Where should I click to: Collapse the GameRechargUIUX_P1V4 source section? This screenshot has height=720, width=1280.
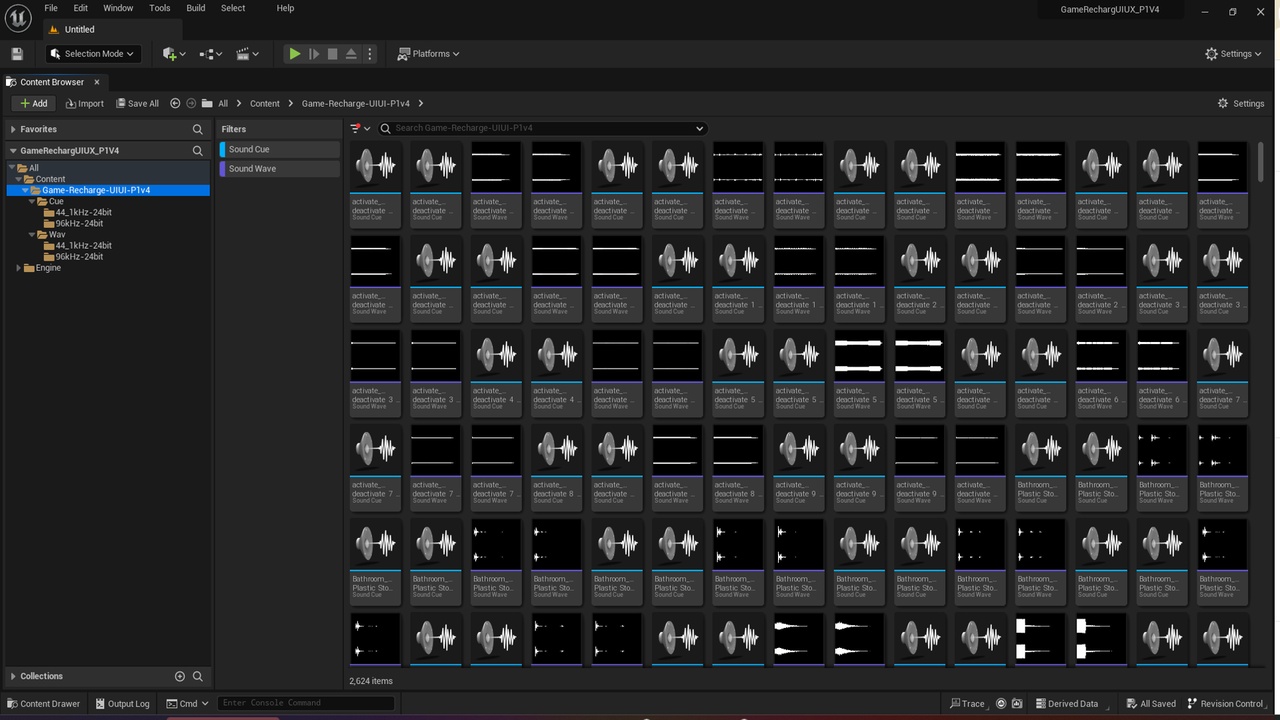(12, 151)
